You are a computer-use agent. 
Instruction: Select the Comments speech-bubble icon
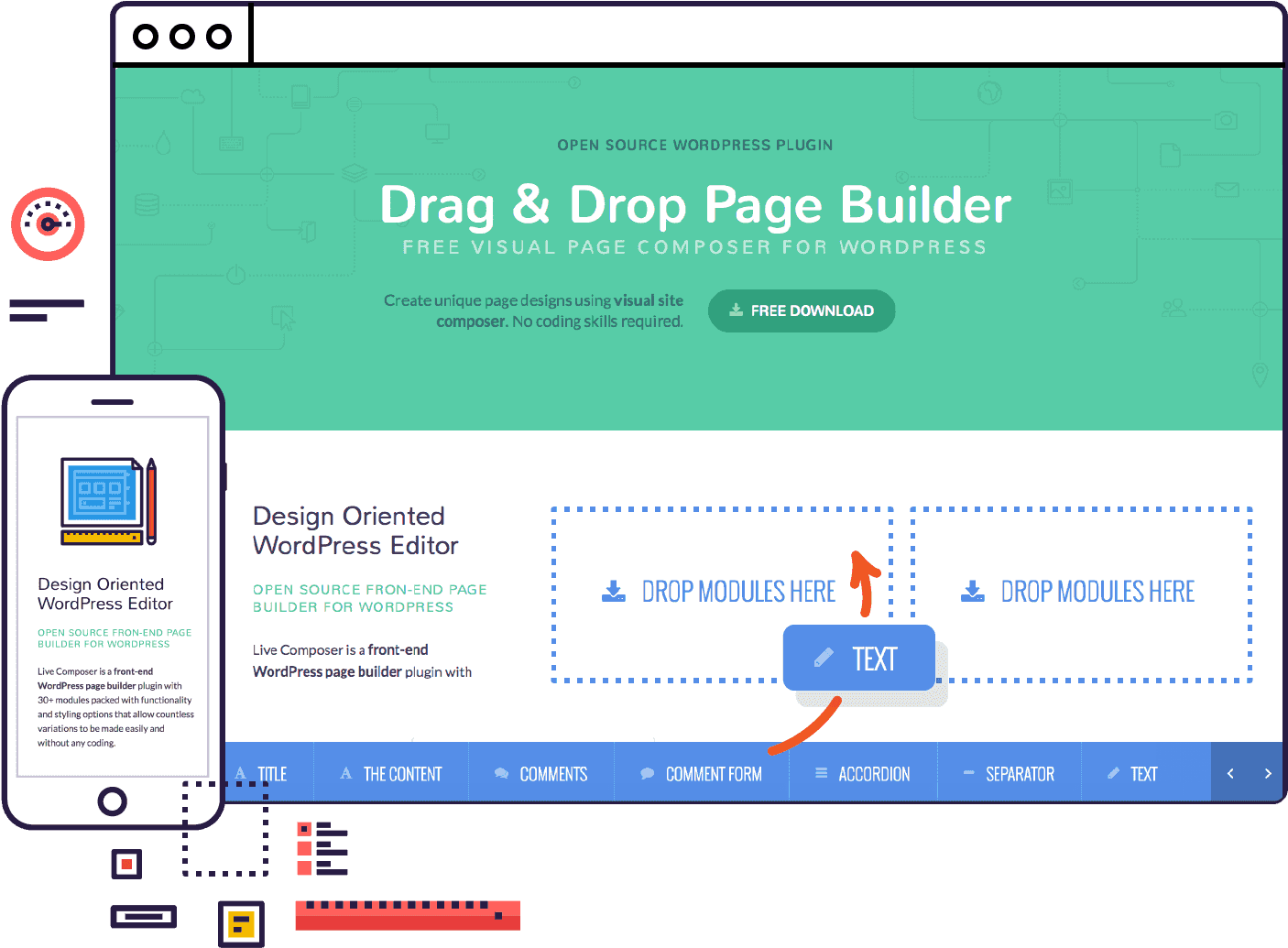(501, 773)
